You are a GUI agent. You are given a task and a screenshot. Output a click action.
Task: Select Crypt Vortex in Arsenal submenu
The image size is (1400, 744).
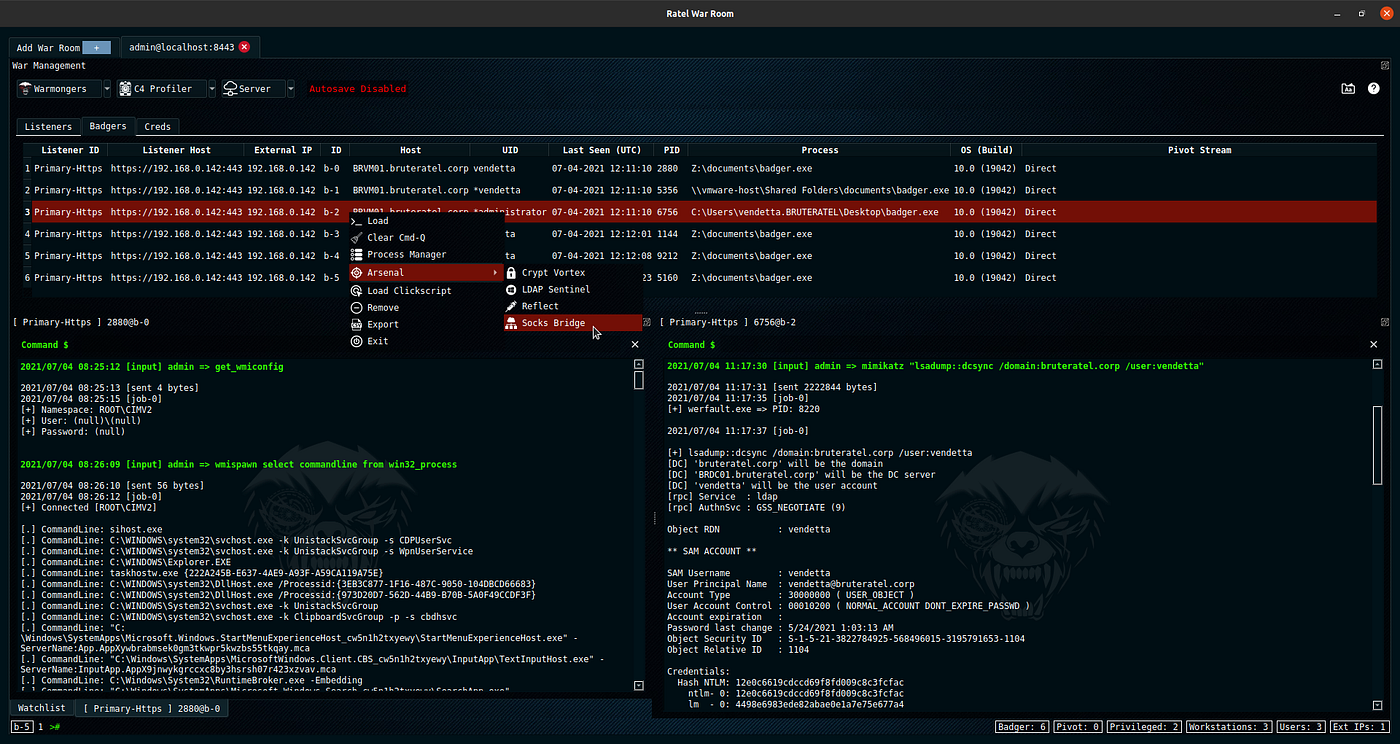click(554, 273)
